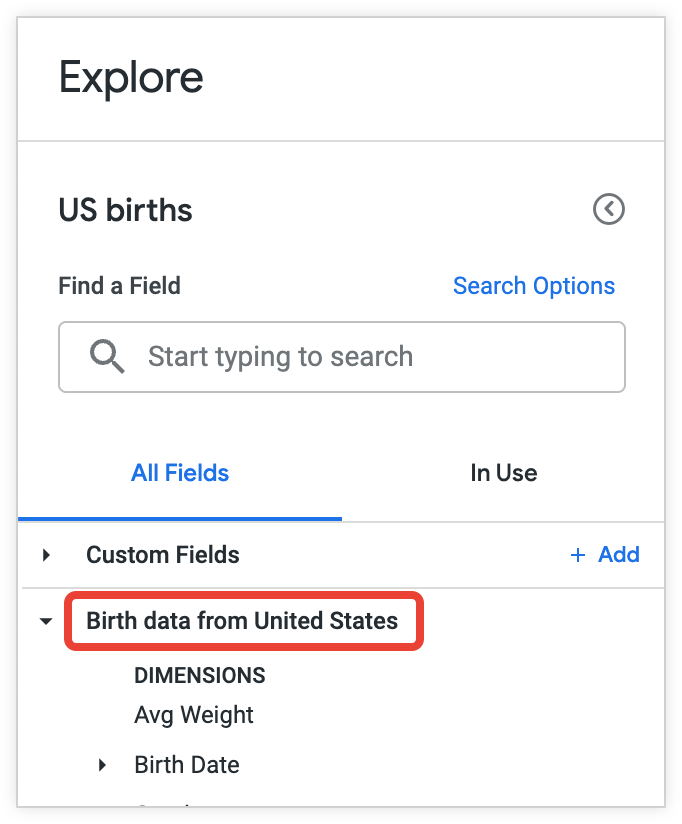
Task: Expand the Custom Fields section arrow
Action: [46, 555]
